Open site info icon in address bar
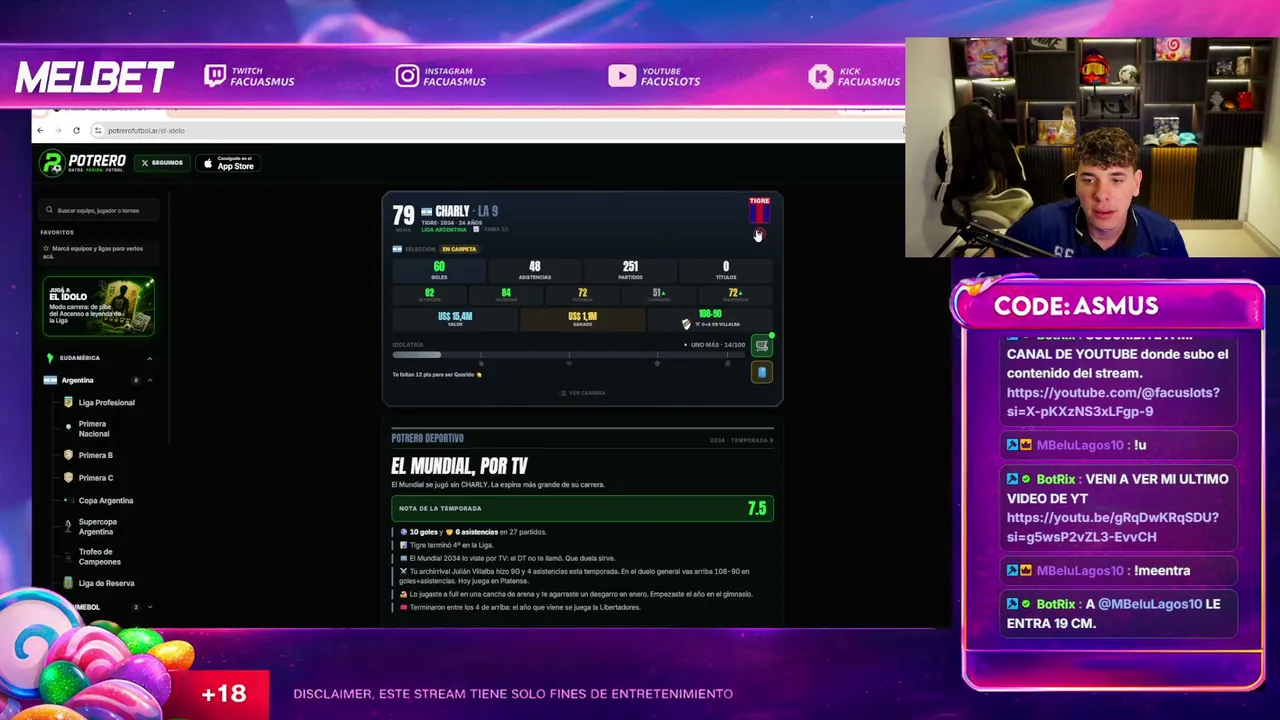Viewport: 1280px width, 720px height. click(97, 131)
